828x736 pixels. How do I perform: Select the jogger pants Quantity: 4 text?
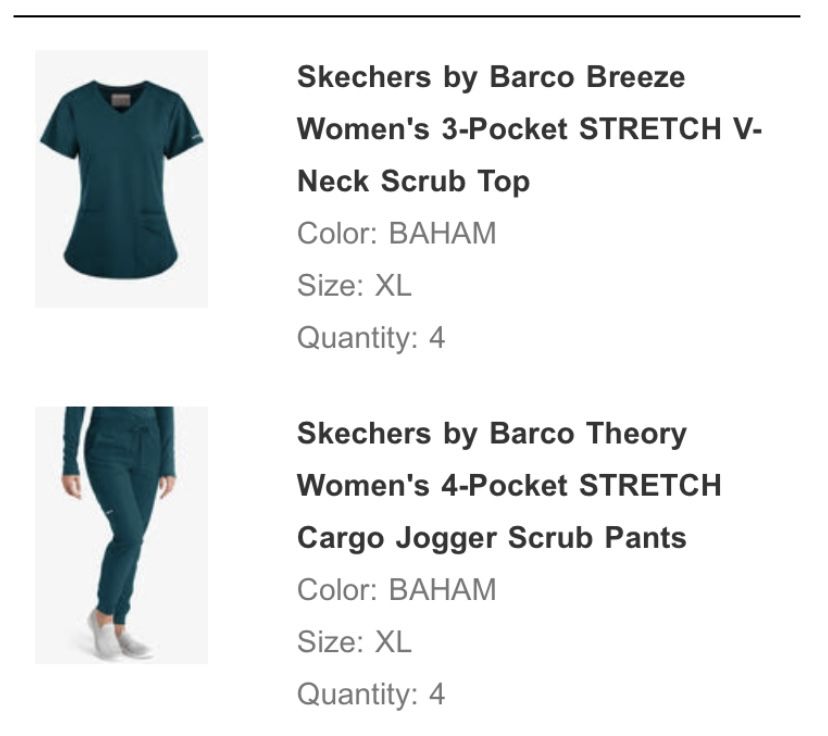tap(371, 694)
